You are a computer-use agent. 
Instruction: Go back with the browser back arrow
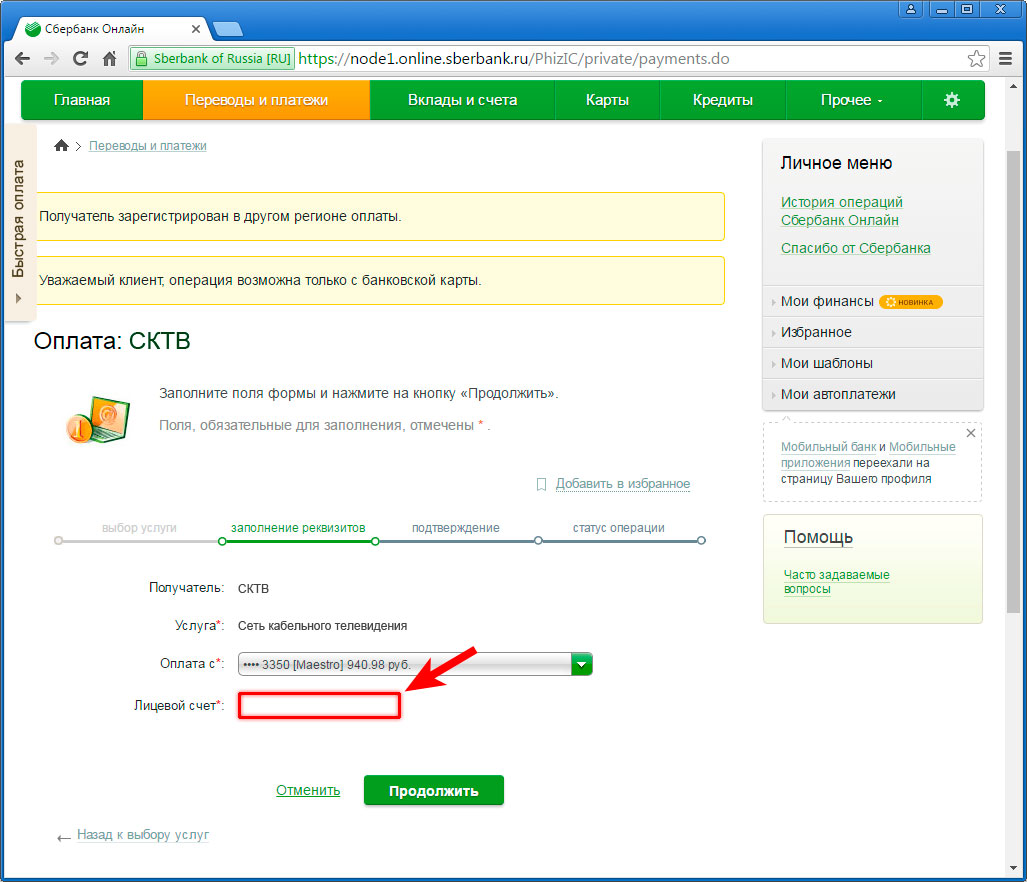[22, 59]
